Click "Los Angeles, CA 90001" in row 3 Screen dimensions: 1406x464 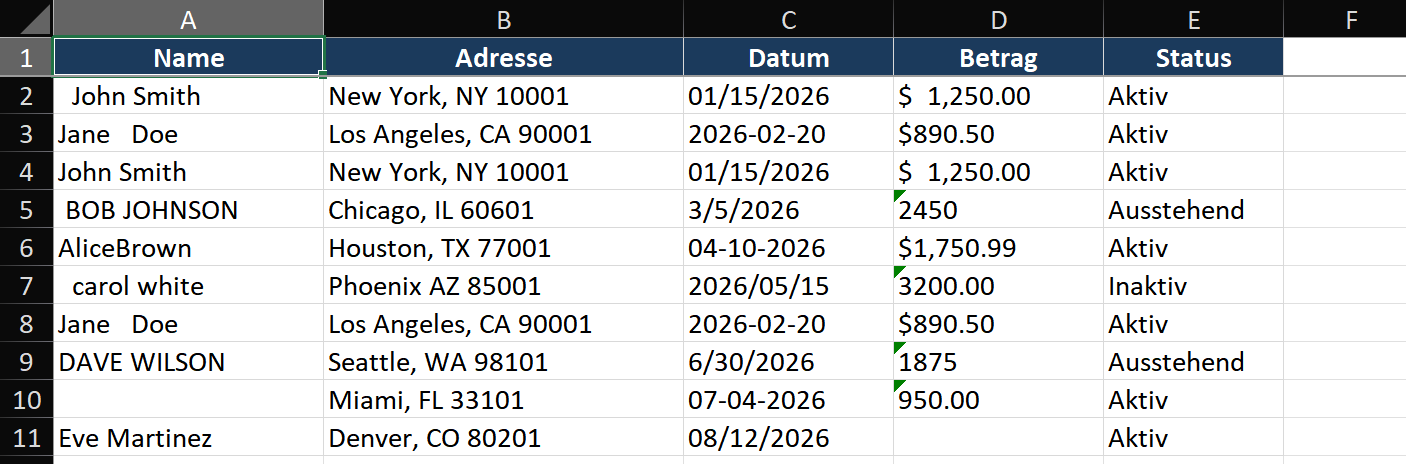pos(503,133)
